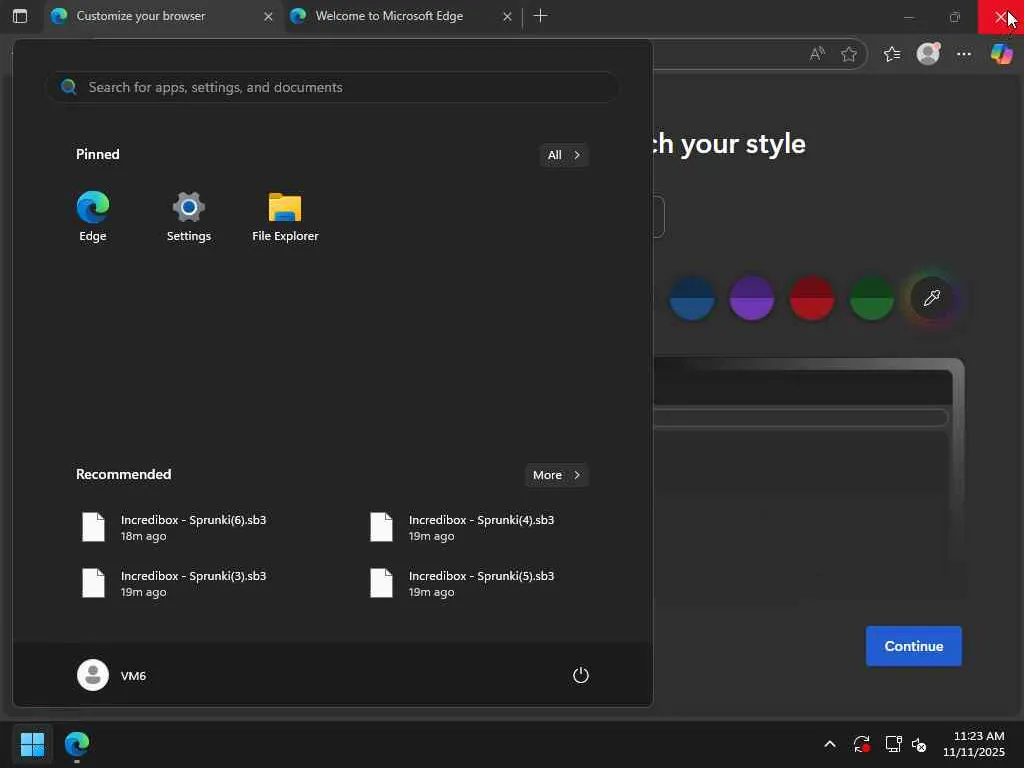Screen dimensions: 1024x768
Task: Click the Read aloud icon
Action: click(817, 54)
